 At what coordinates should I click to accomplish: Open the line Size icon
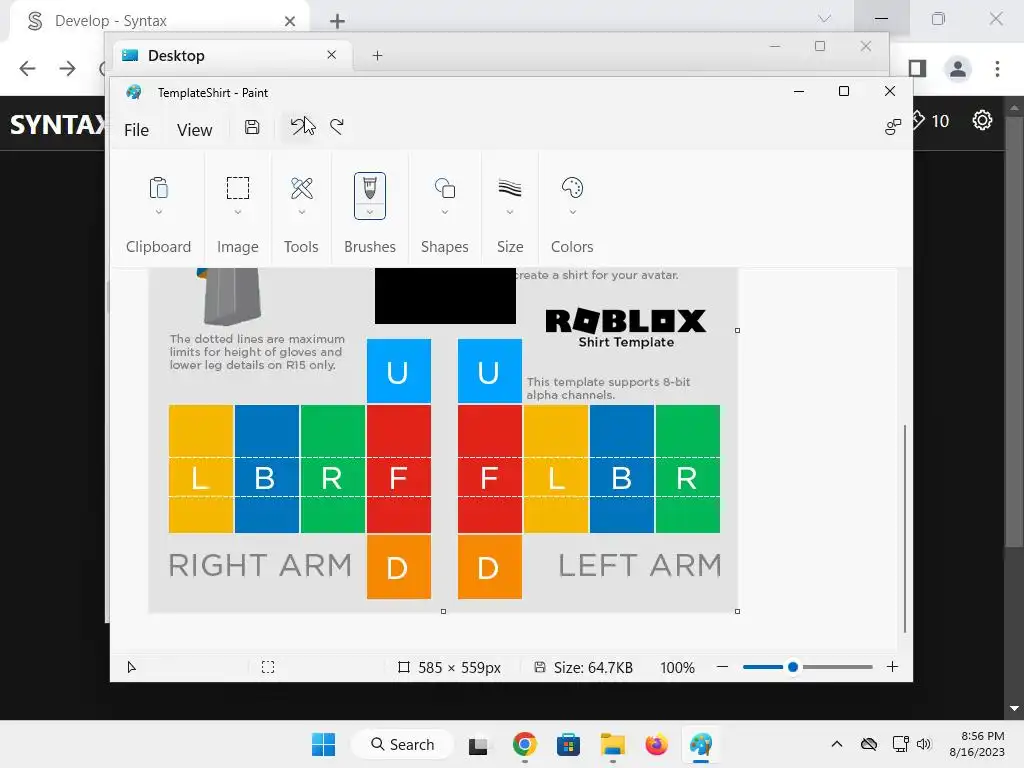[510, 188]
